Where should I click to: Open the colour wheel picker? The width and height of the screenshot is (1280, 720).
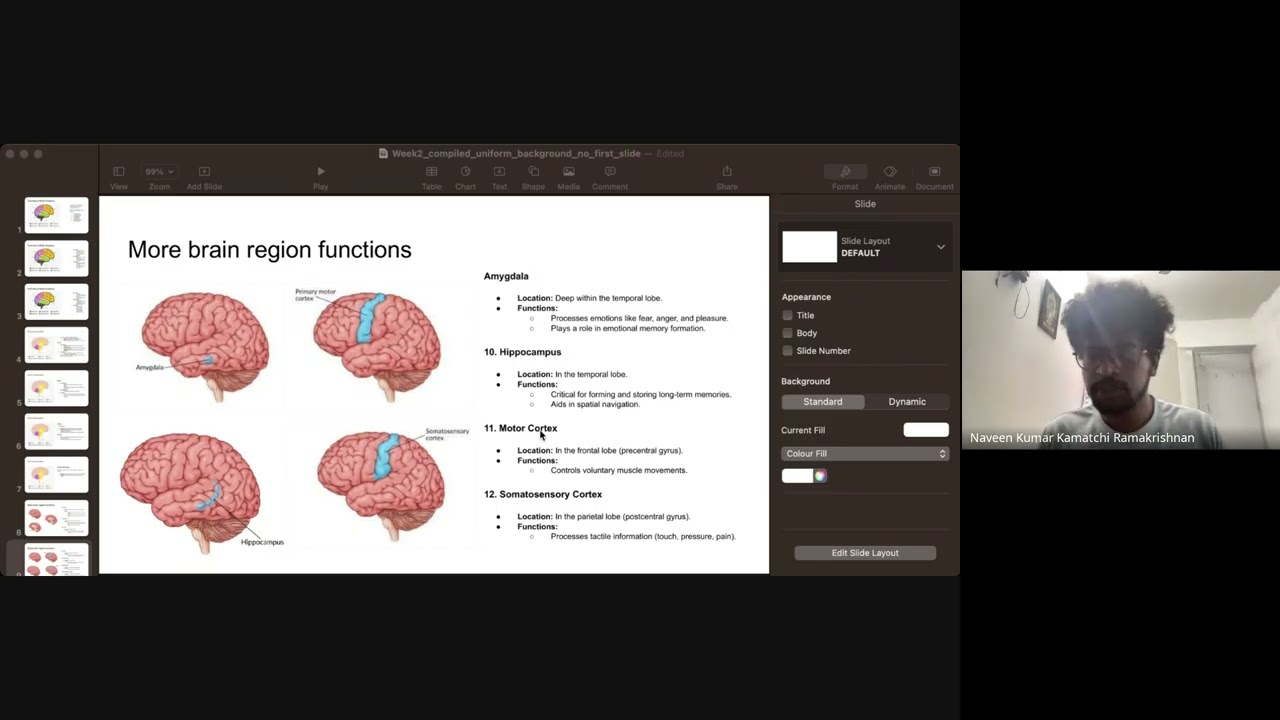[820, 476]
